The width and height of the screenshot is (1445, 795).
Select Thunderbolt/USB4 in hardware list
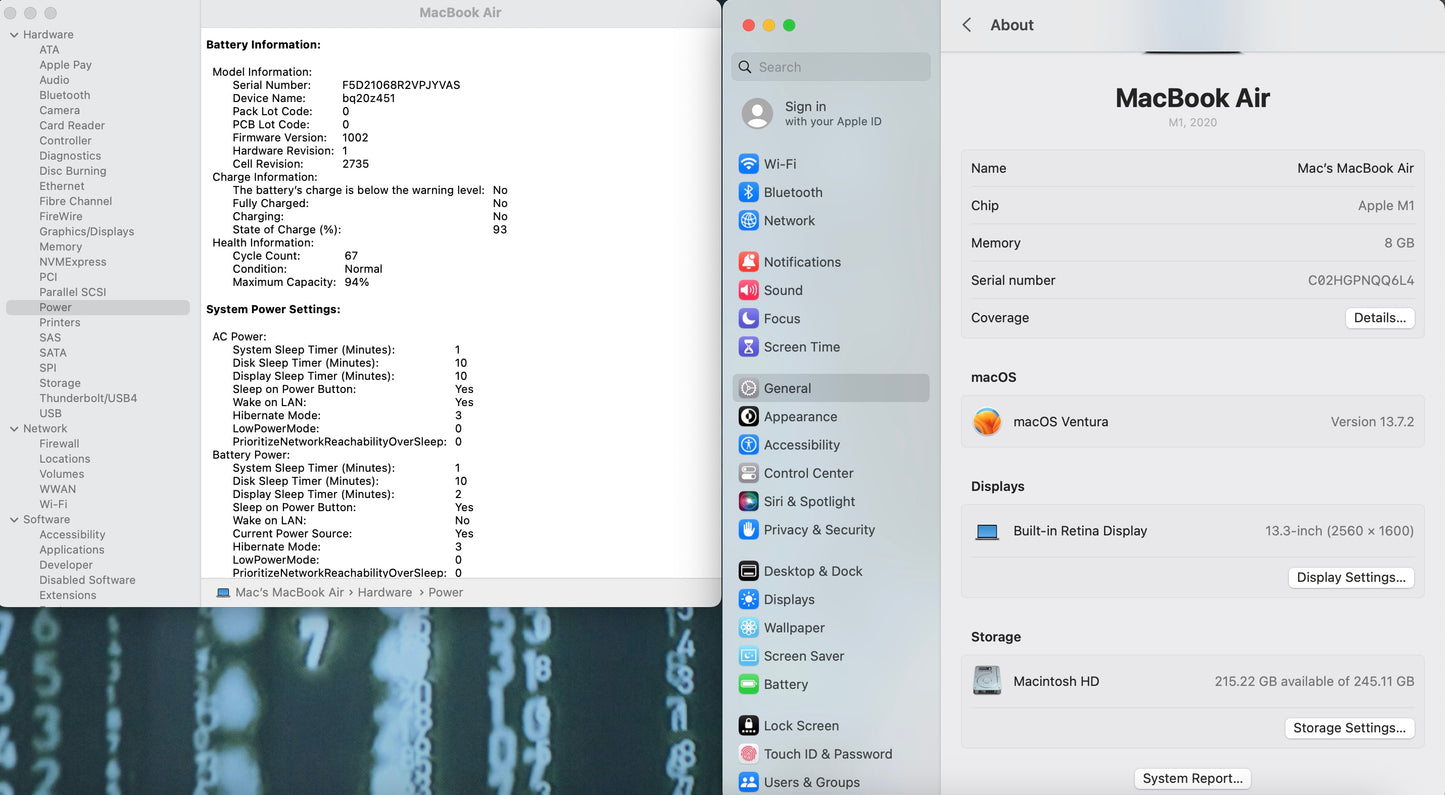pos(88,398)
